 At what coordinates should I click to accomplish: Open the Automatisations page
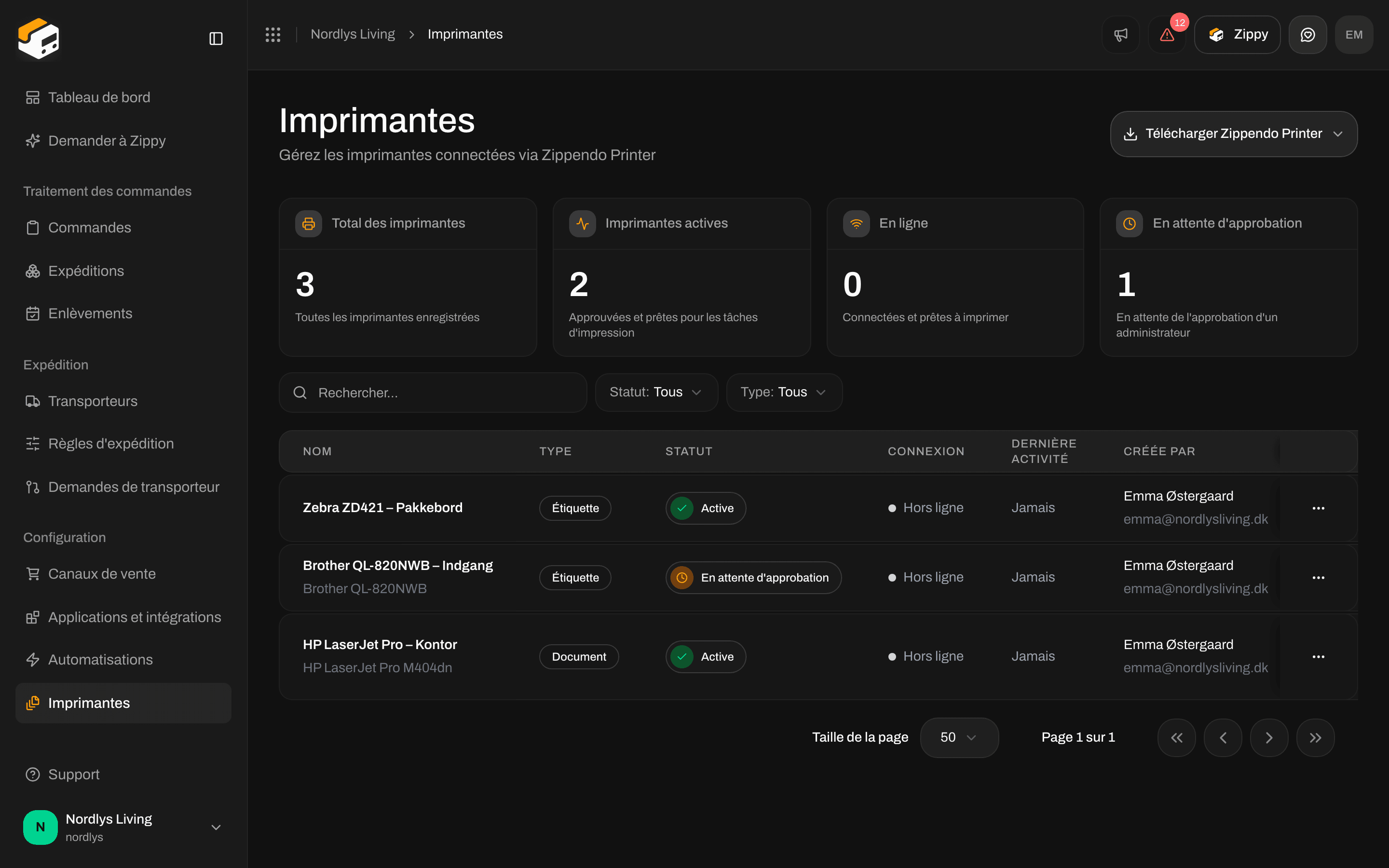click(123, 660)
